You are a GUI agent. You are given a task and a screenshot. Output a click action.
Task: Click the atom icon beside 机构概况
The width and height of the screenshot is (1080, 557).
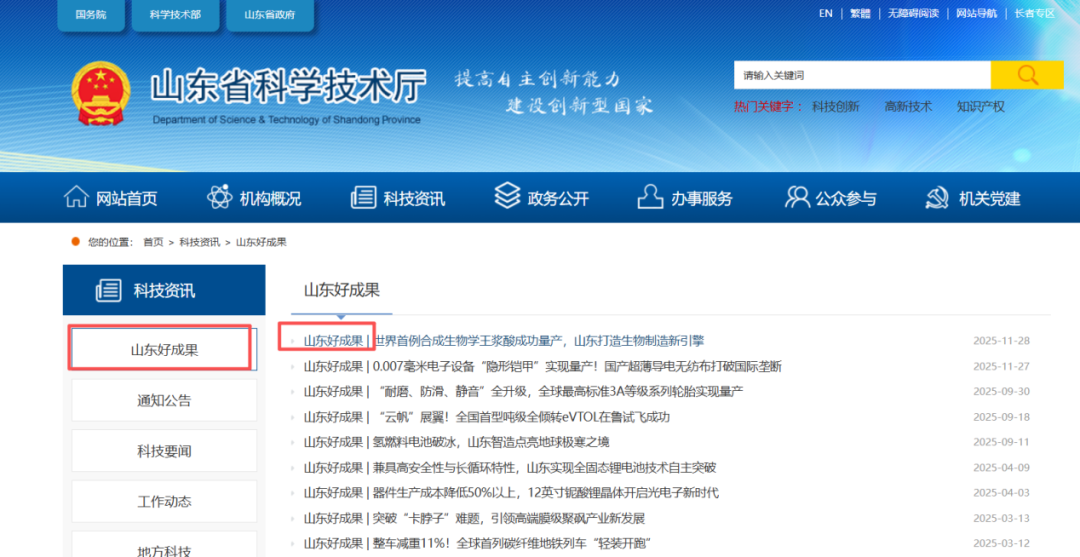pyautogui.click(x=220, y=197)
